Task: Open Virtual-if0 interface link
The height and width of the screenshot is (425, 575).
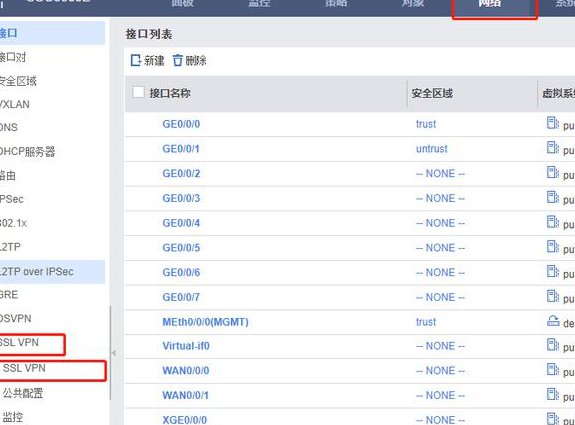Action: point(186,346)
